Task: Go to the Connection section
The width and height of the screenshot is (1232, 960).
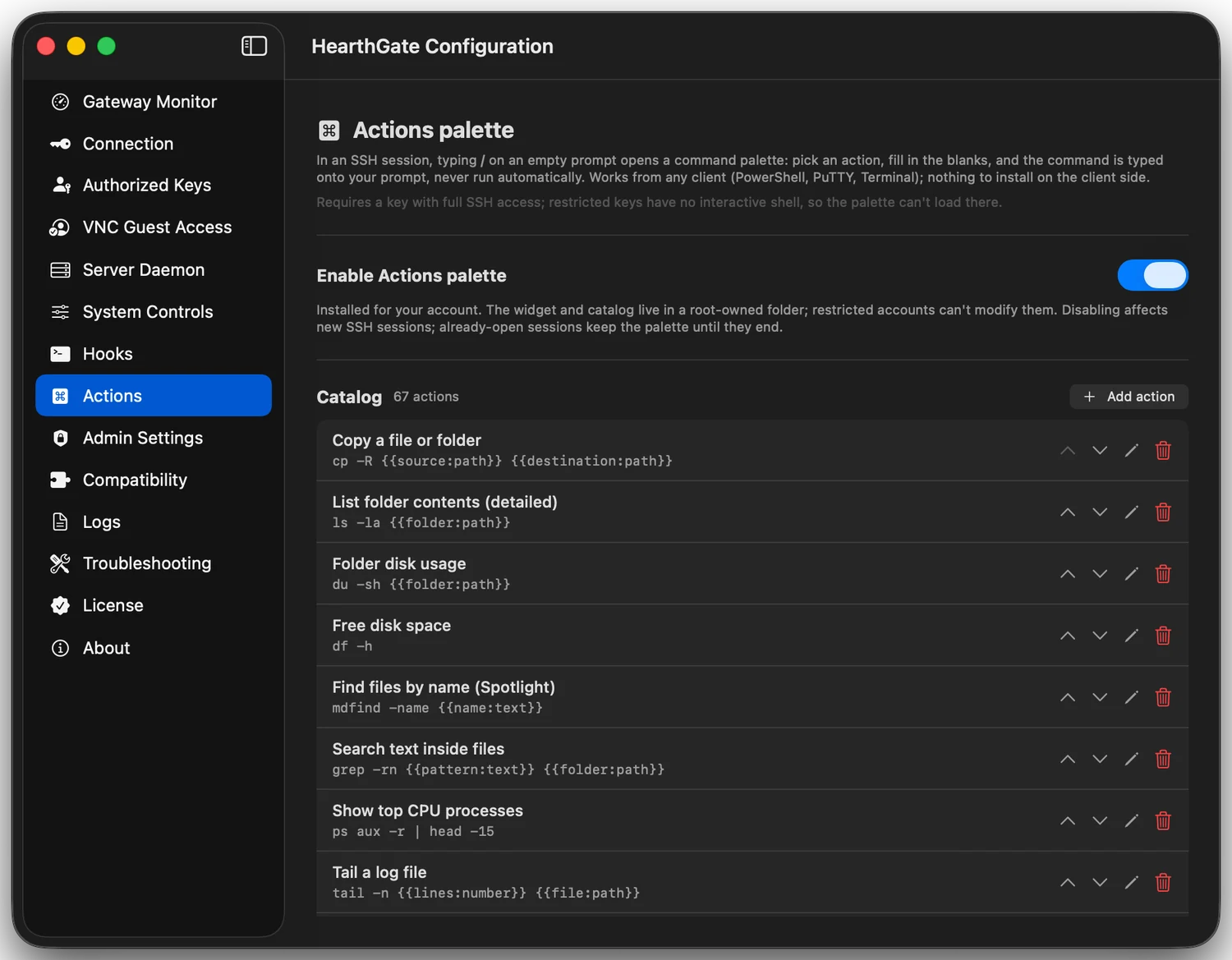Action: tap(154, 144)
